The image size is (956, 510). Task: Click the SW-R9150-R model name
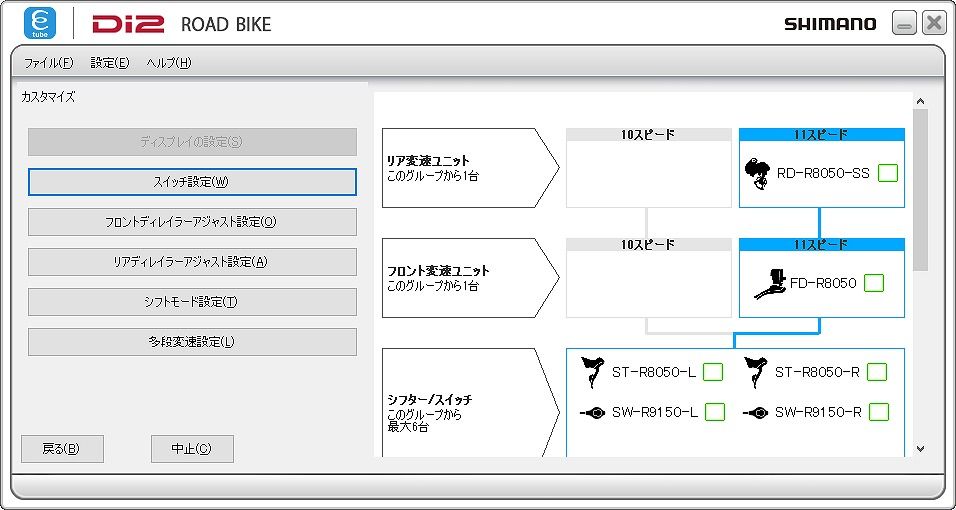tap(818, 412)
